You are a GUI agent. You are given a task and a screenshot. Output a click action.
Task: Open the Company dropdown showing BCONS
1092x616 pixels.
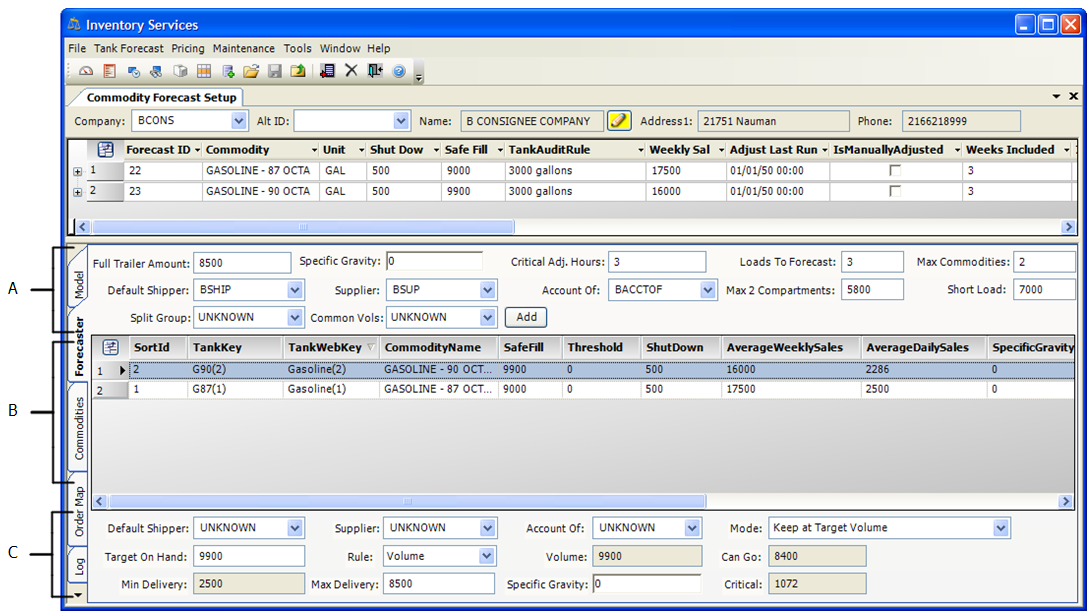pyautogui.click(x=239, y=121)
